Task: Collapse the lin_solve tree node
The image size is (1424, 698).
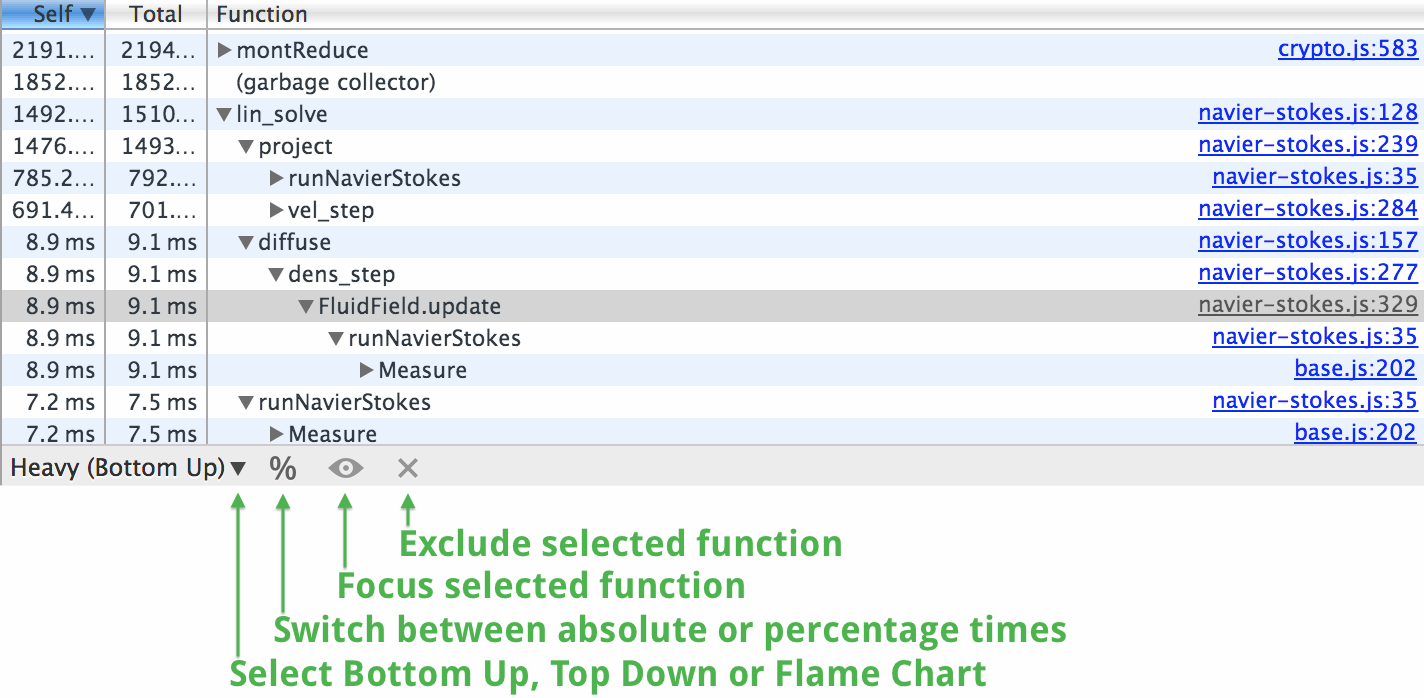Action: pos(224,115)
